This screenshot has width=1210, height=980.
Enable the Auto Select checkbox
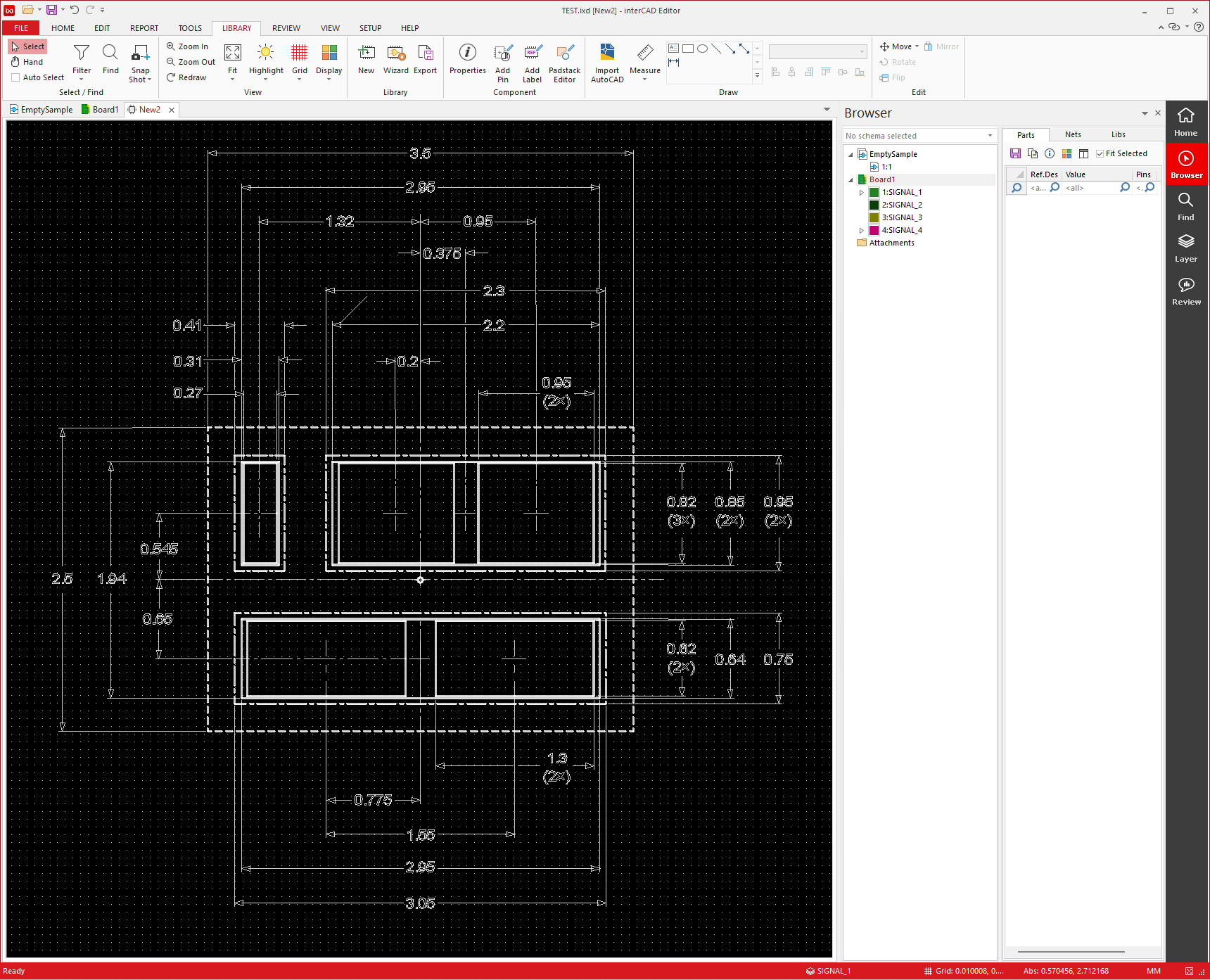coord(15,77)
